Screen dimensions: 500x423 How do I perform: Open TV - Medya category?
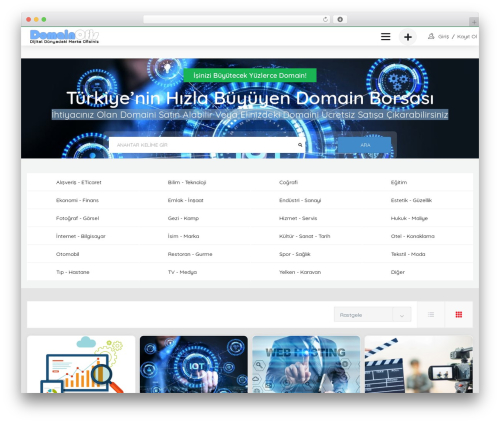tap(182, 272)
